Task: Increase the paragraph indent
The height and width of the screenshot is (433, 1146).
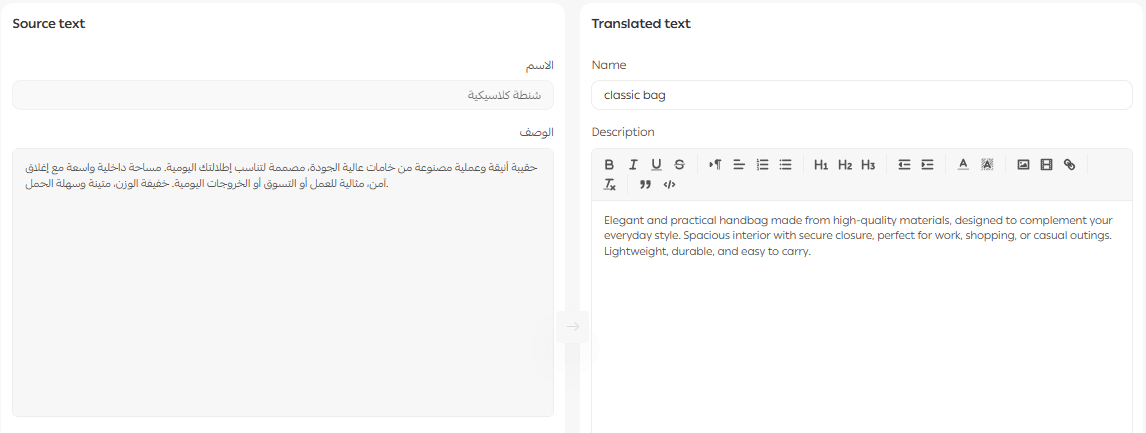Action: pyautogui.click(x=927, y=165)
